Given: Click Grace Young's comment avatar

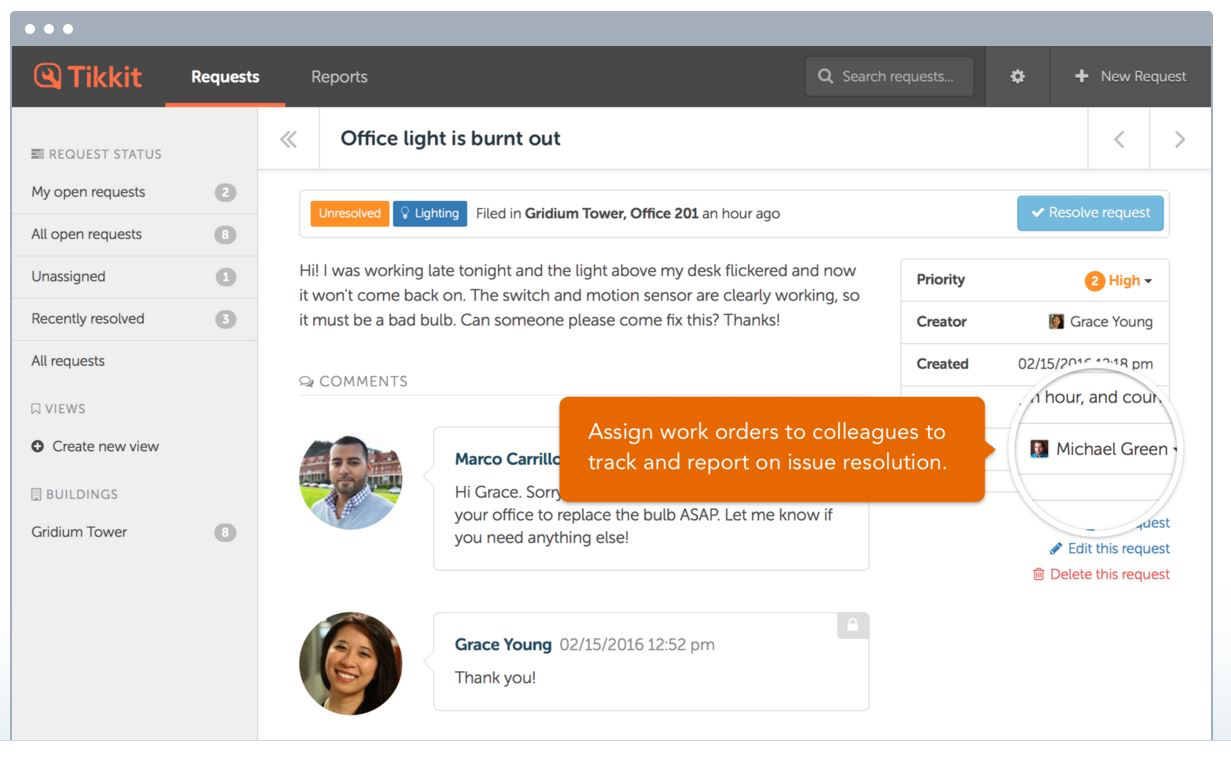Looking at the screenshot, I should pyautogui.click(x=350, y=663).
